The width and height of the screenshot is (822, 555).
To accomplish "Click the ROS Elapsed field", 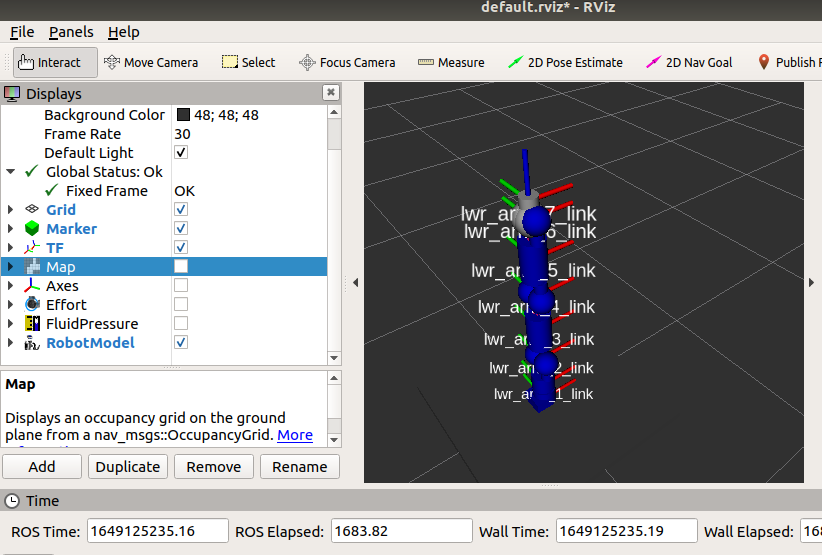I will click(402, 531).
